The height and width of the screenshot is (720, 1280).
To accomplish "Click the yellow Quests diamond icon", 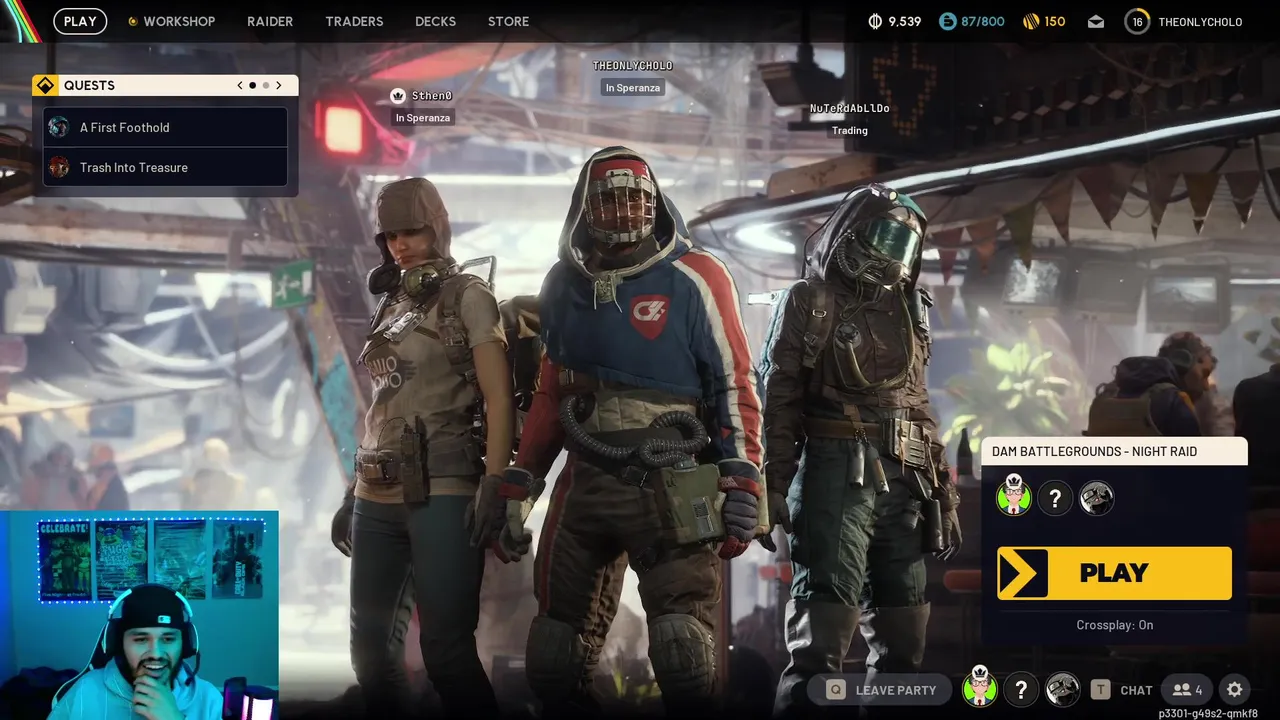I will 45,85.
